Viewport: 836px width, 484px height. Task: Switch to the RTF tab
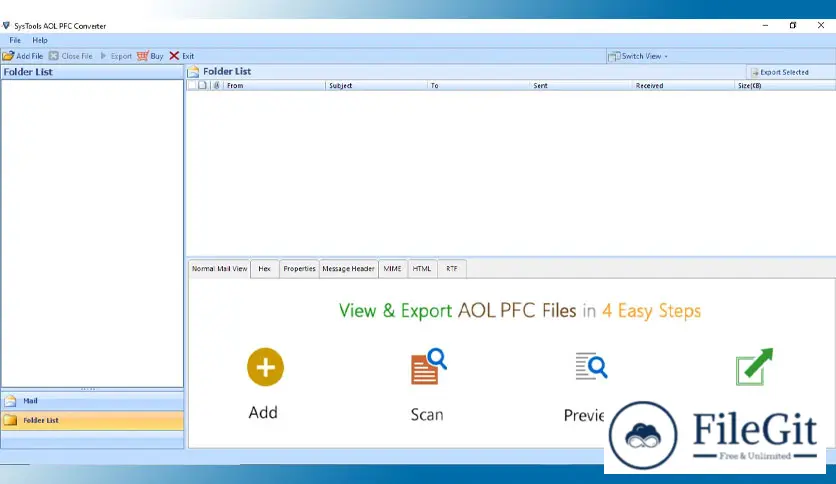click(452, 269)
